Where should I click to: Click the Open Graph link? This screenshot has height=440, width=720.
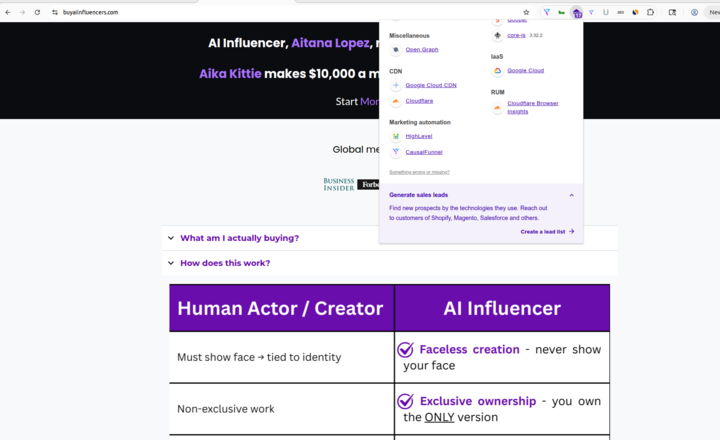pos(421,49)
